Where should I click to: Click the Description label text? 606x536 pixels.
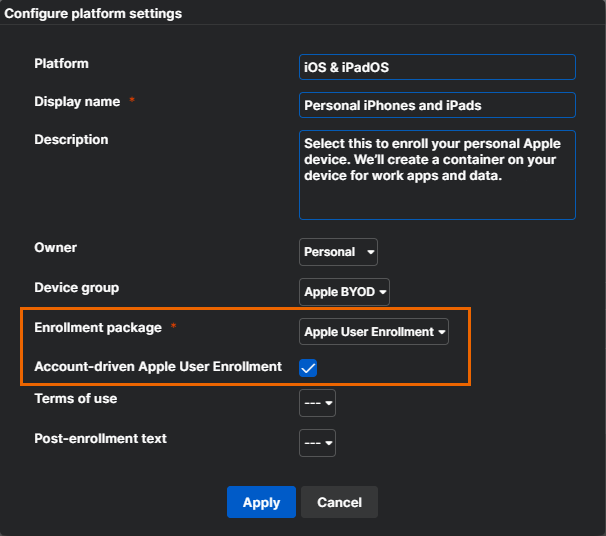[x=71, y=139]
